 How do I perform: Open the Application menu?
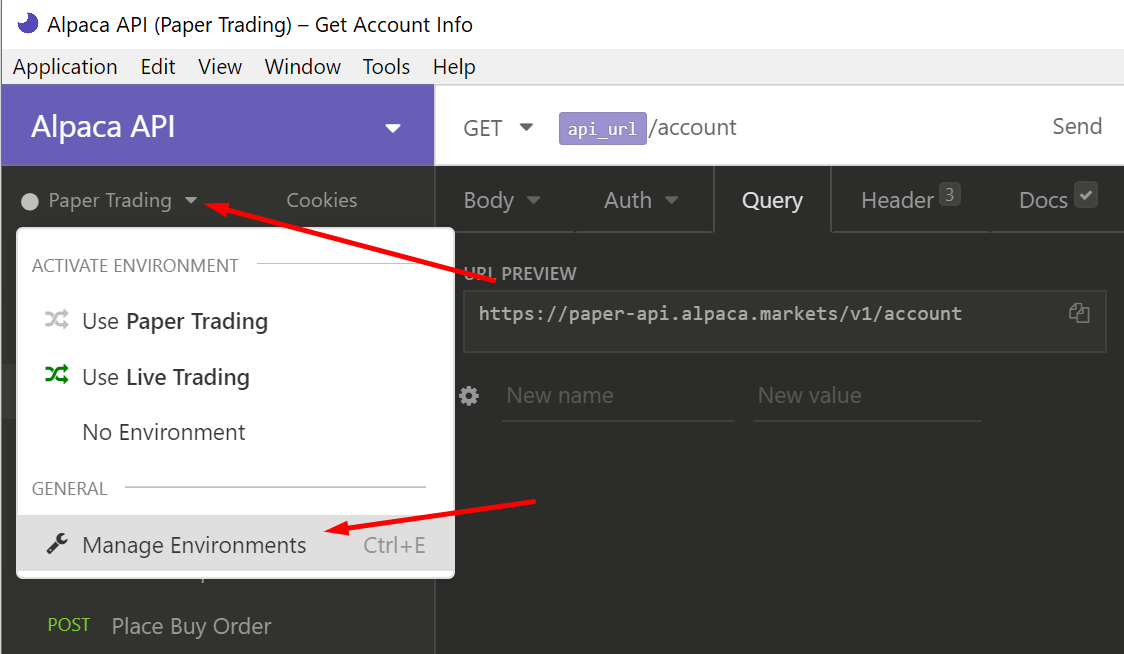point(65,67)
